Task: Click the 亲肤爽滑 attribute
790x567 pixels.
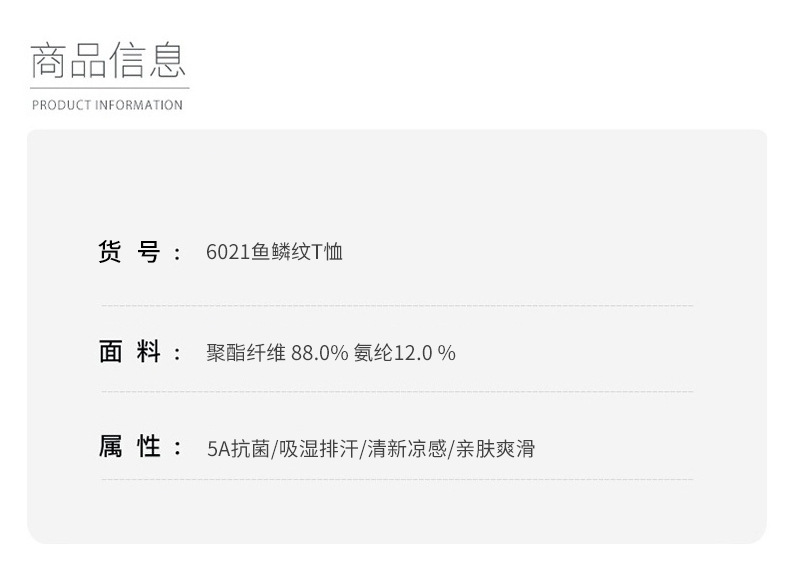Action: click(495, 448)
